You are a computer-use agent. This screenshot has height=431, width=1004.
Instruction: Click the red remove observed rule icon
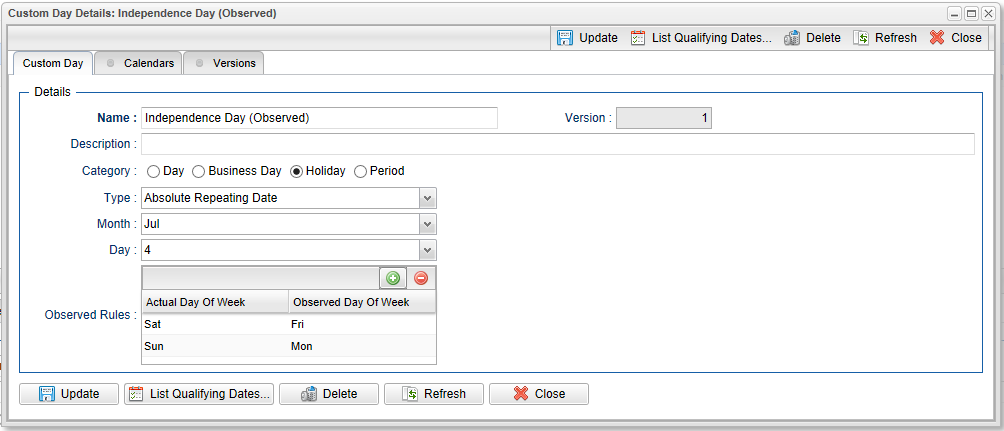pos(421,278)
